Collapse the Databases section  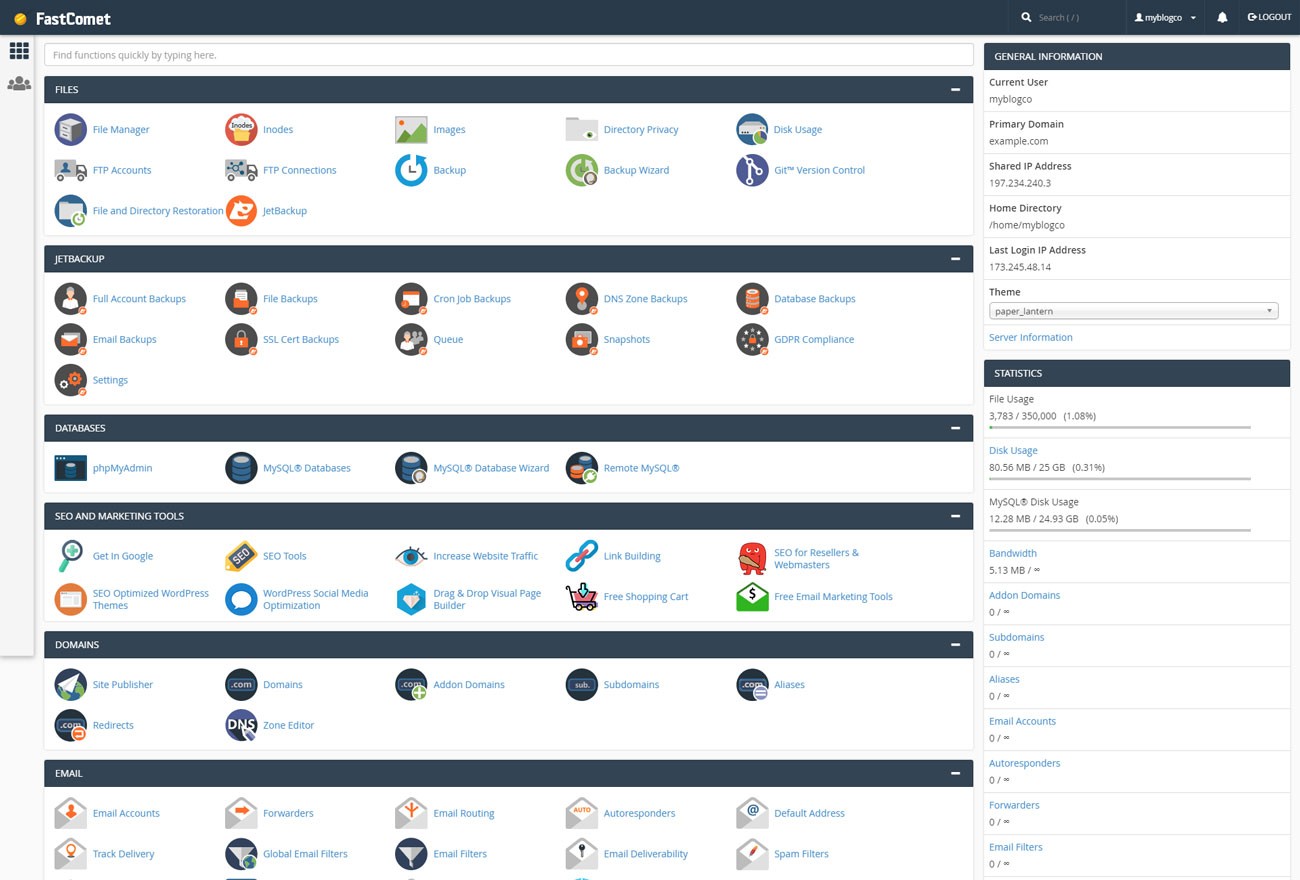click(x=955, y=428)
